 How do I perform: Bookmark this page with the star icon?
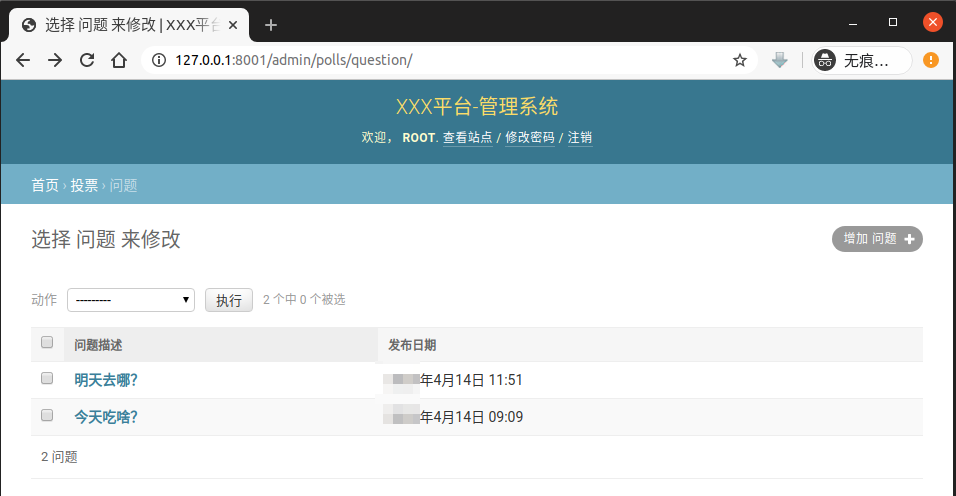(x=740, y=60)
